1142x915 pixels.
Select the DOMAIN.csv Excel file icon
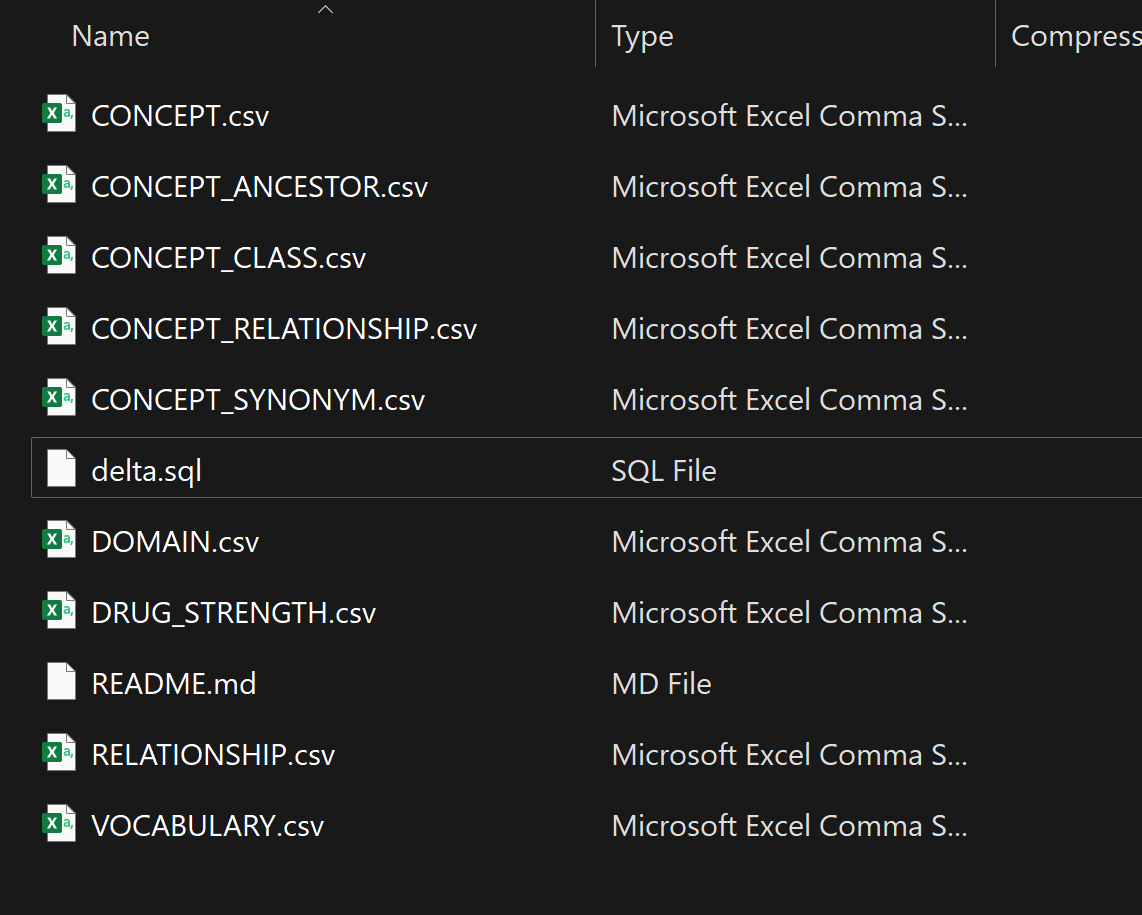60,540
